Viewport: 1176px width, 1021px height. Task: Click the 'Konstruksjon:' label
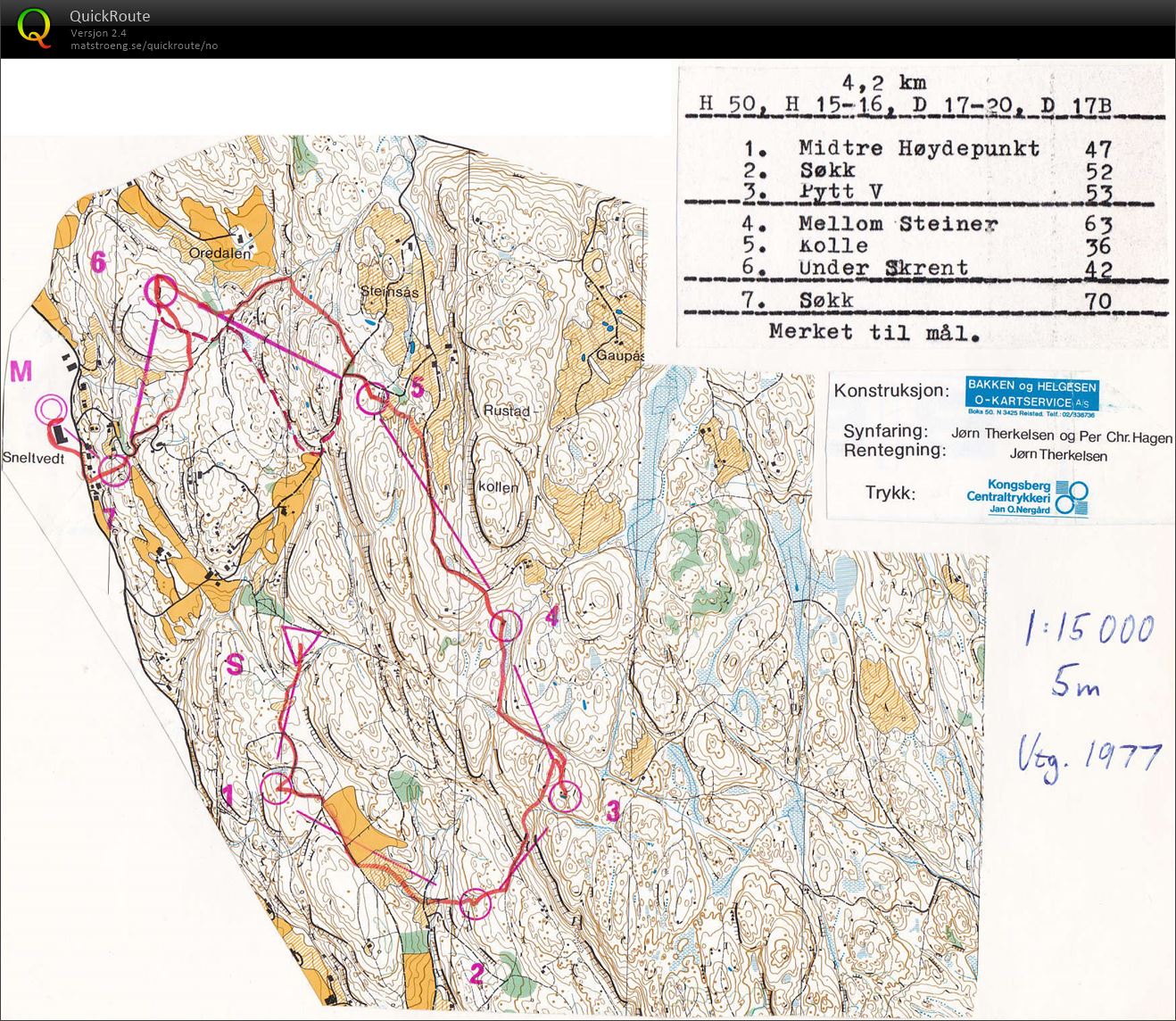[x=890, y=391]
